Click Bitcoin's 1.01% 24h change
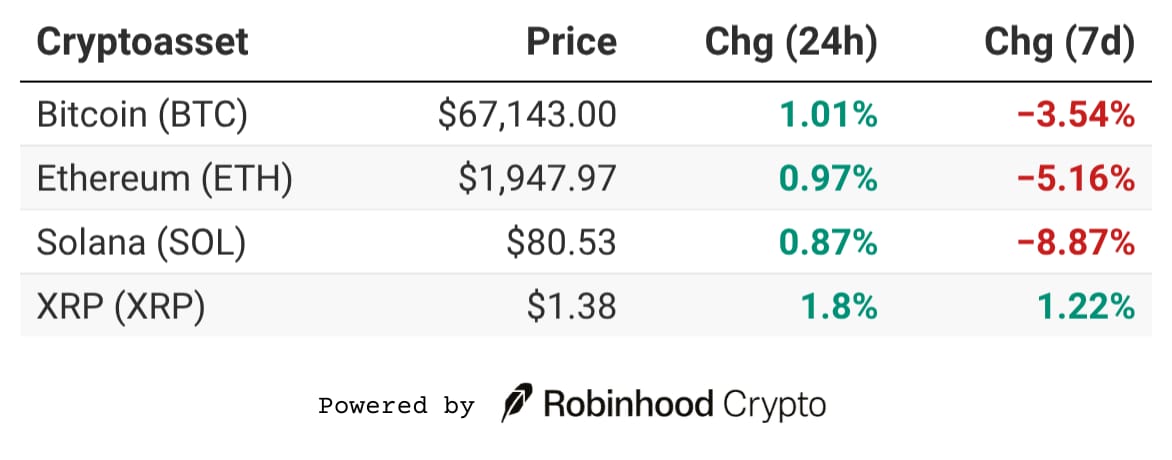Image resolution: width=1172 pixels, height=460 pixels. (831, 115)
